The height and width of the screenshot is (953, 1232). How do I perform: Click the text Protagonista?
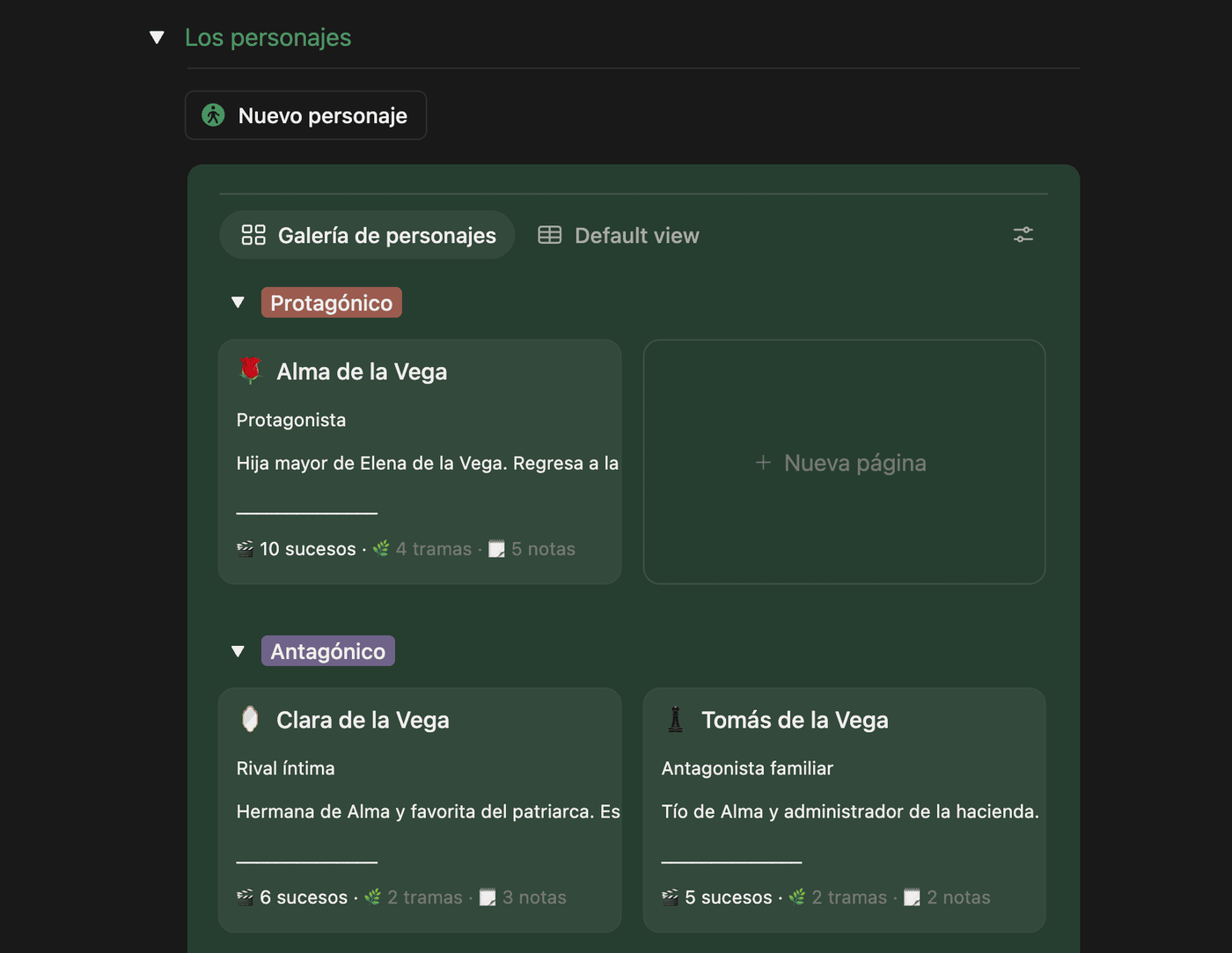291,420
